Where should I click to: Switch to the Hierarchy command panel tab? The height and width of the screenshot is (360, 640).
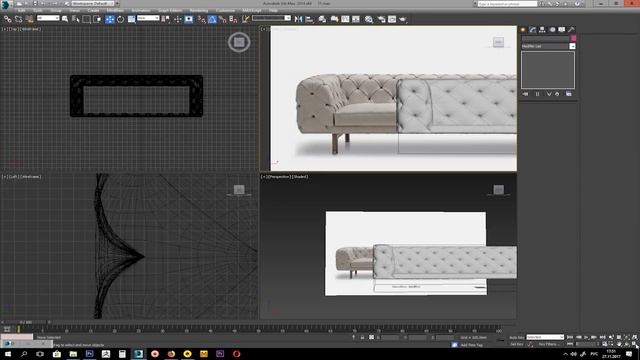click(542, 29)
